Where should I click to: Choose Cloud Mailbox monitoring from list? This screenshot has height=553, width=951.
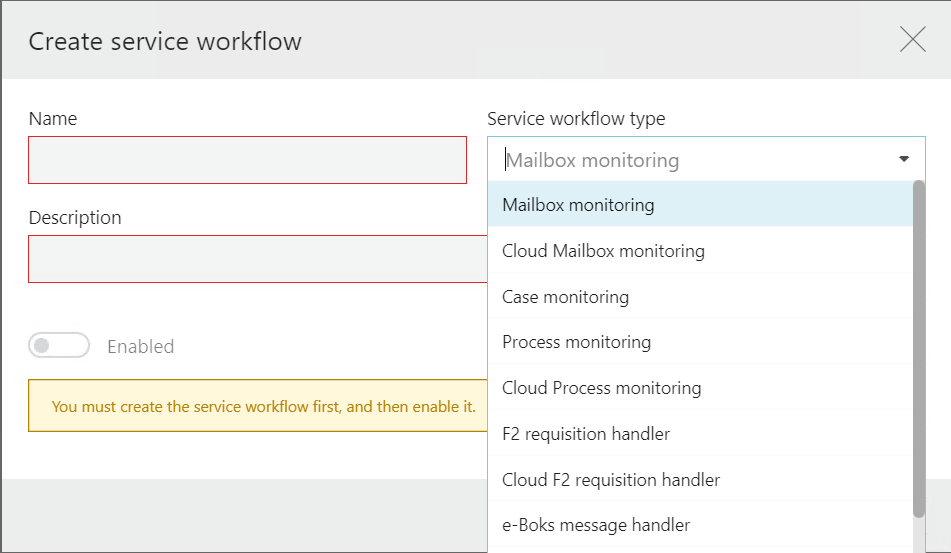pyautogui.click(x=701, y=251)
